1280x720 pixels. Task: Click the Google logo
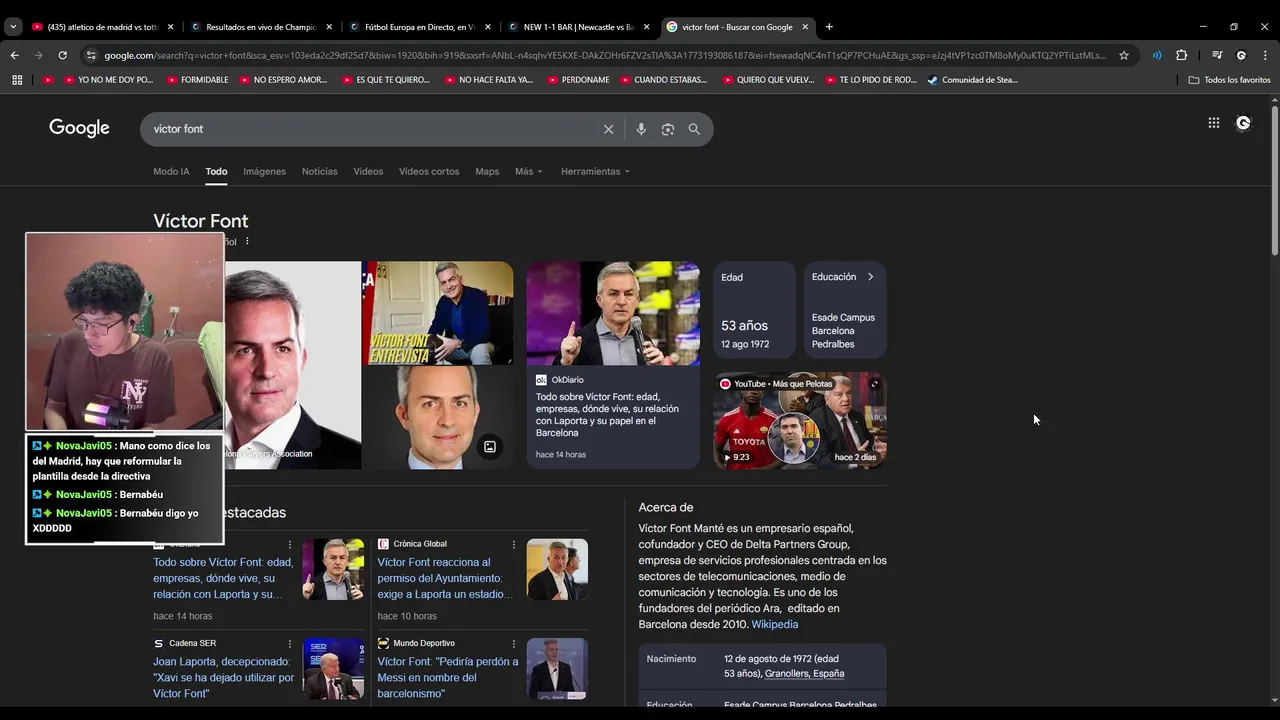click(79, 128)
